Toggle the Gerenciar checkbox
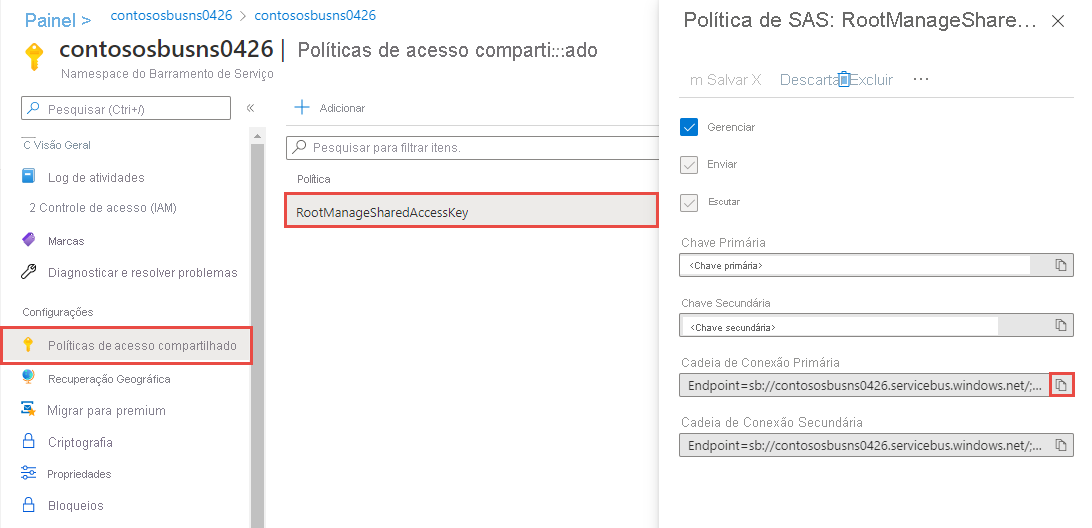The height and width of the screenshot is (528, 1092). (689, 127)
